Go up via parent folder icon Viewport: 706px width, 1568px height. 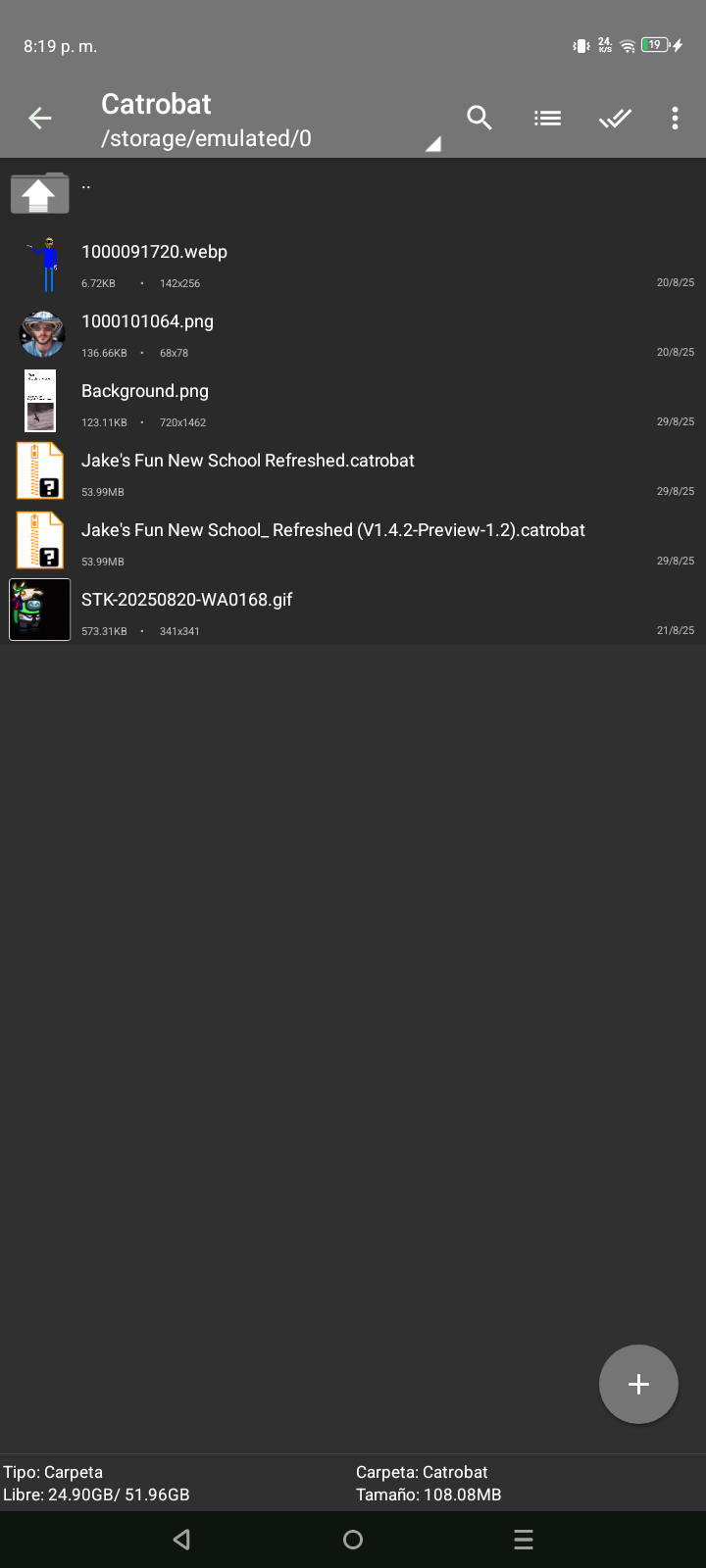pos(40,194)
